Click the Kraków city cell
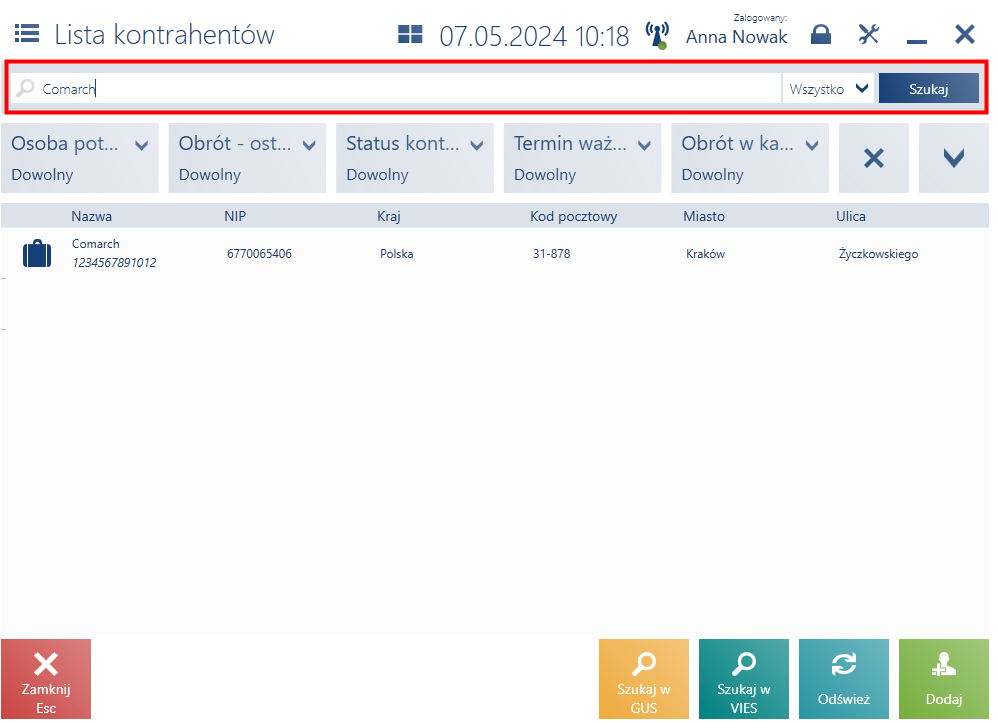 click(x=705, y=253)
